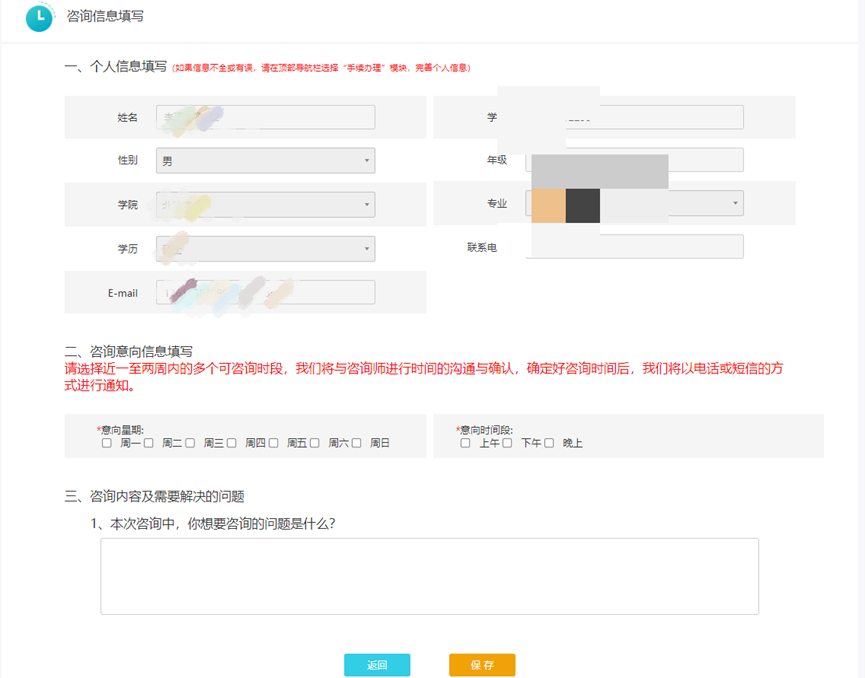Screen dimensions: 865x678
Task: Click the 性别 field label
Action: (127, 160)
